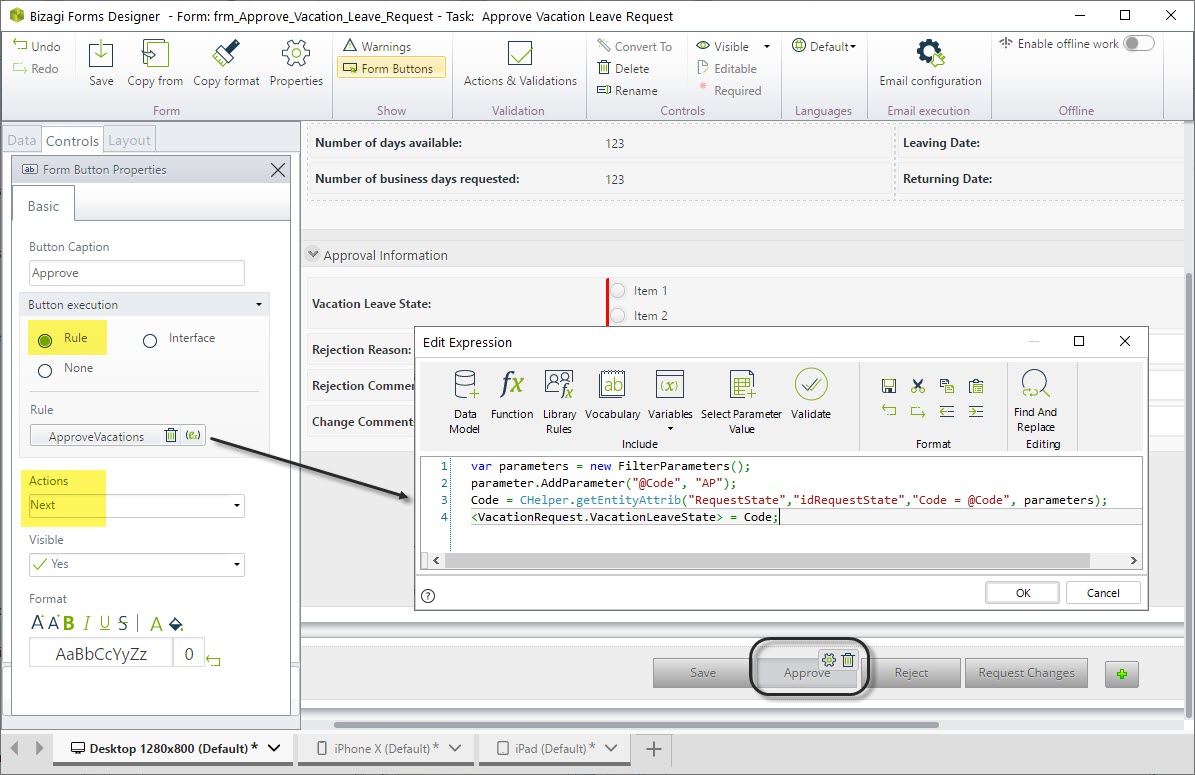Switch to the Layout tab
This screenshot has width=1195, height=775.
click(x=129, y=140)
